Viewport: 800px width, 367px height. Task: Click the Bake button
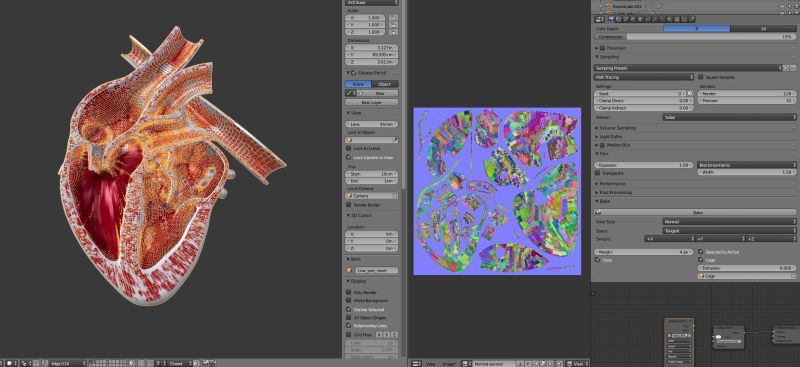[x=695, y=212]
